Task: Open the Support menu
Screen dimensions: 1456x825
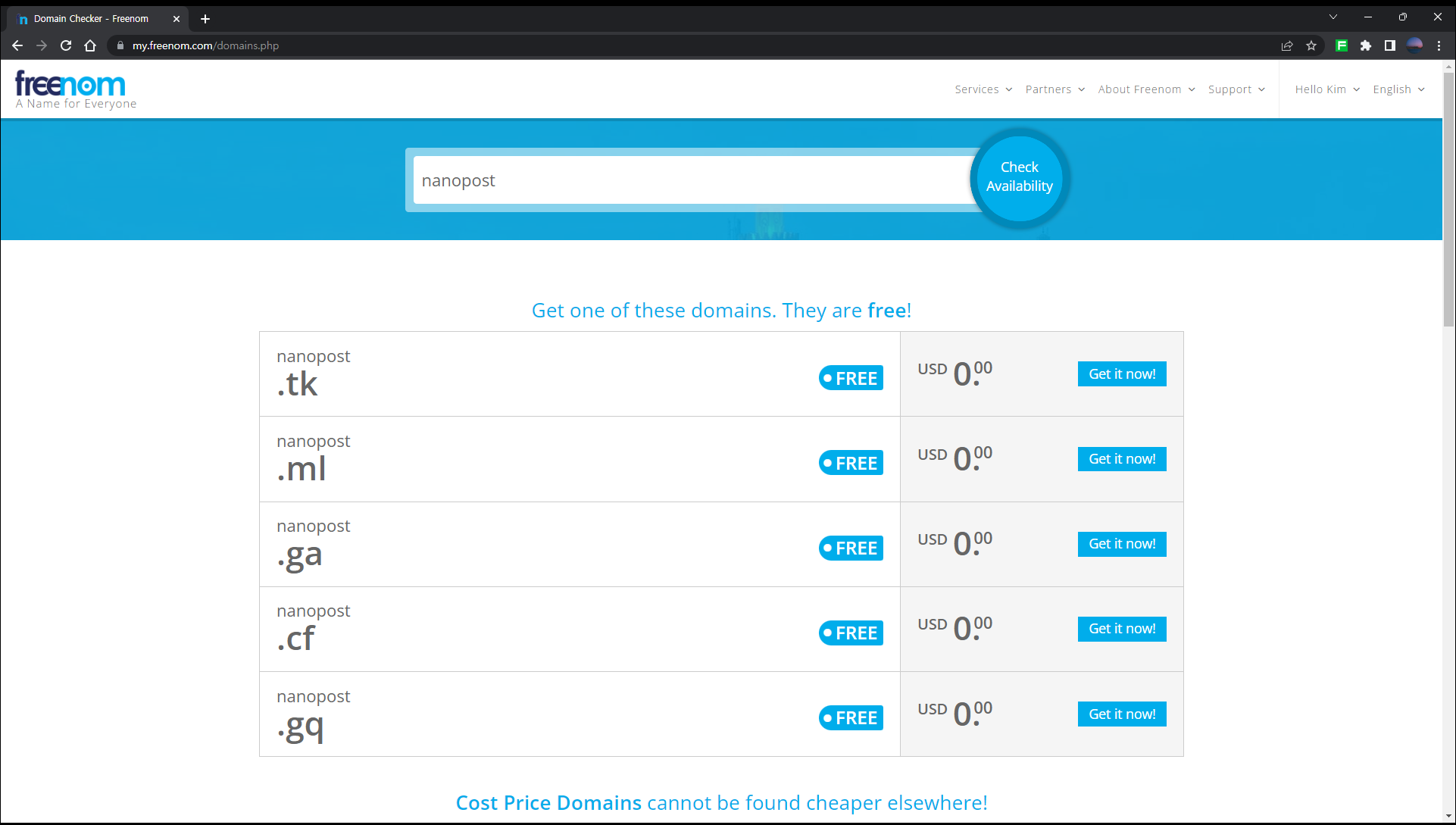Action: tap(1236, 89)
